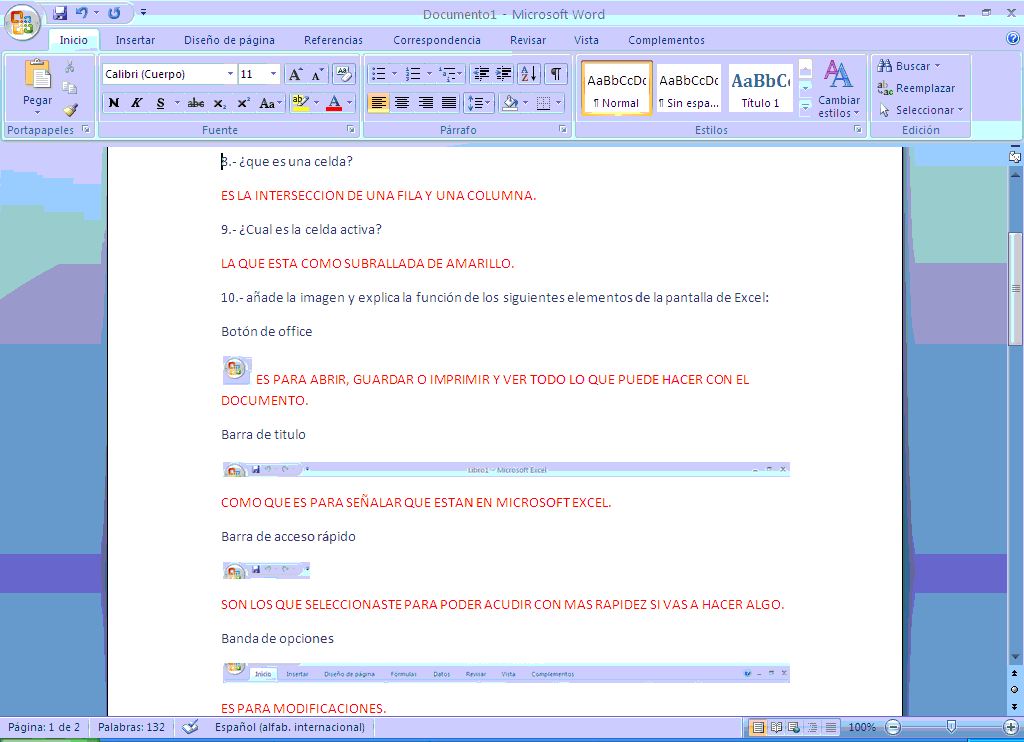Click Español (alfab. internacional) language indicator
1024x742 pixels.
click(290, 727)
